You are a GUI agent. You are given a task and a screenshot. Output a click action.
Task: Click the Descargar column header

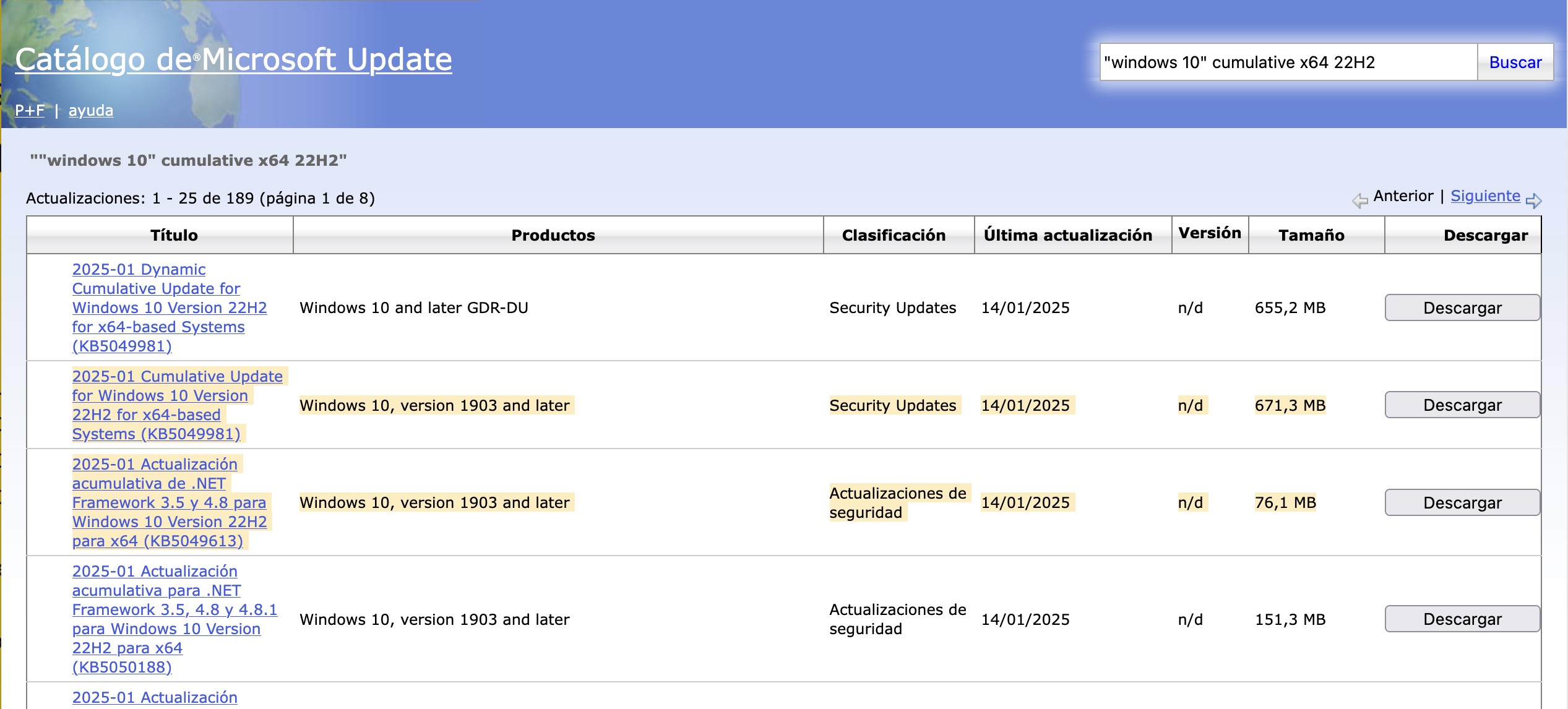[x=1486, y=235]
